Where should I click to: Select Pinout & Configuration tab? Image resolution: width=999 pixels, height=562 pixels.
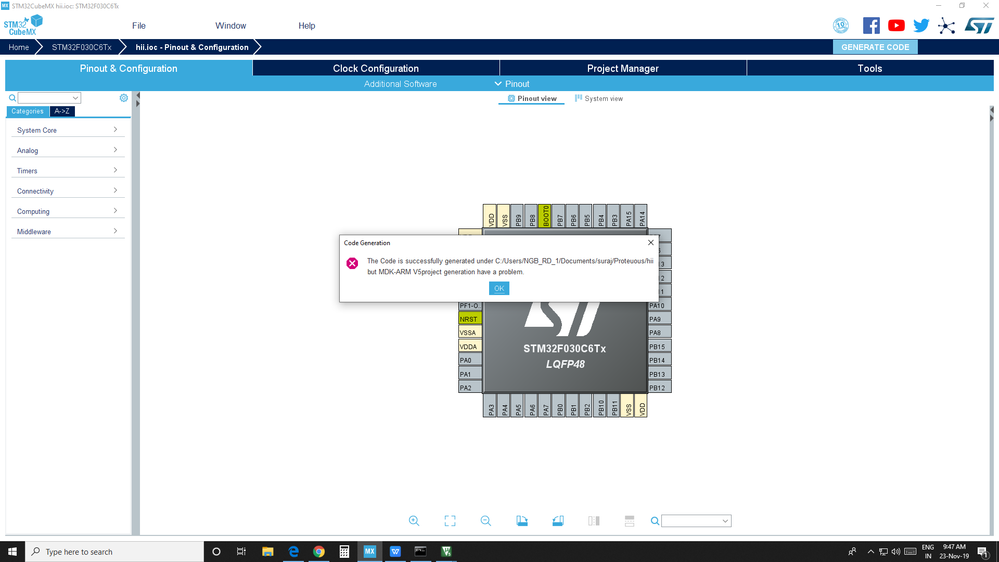point(129,68)
